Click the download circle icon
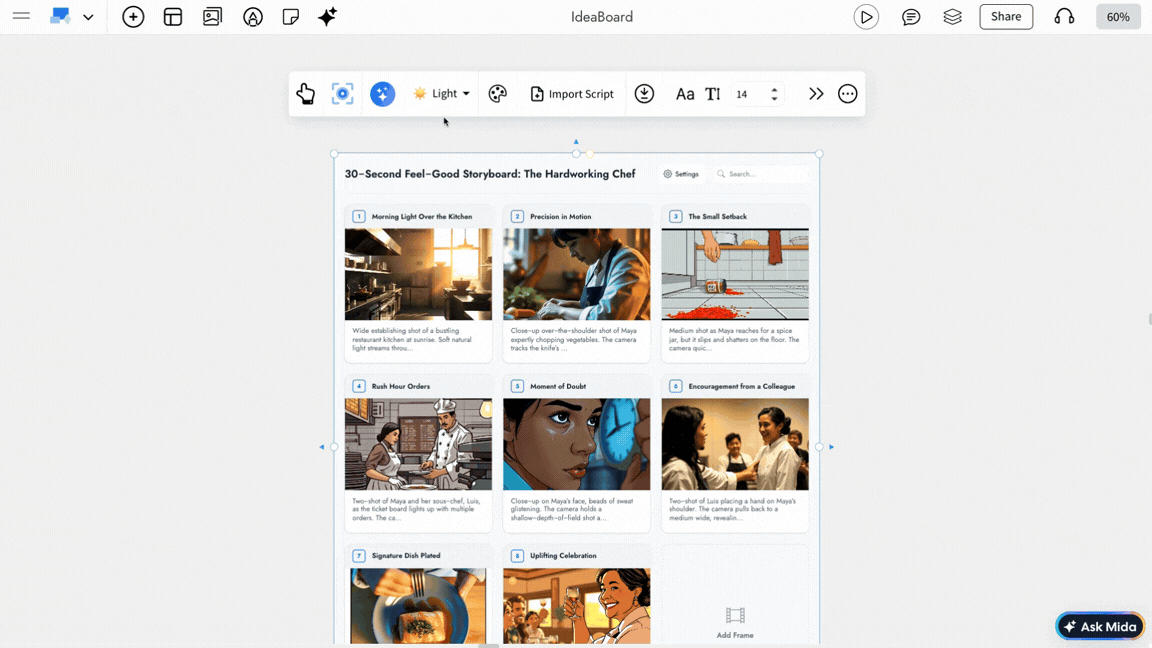 point(644,93)
